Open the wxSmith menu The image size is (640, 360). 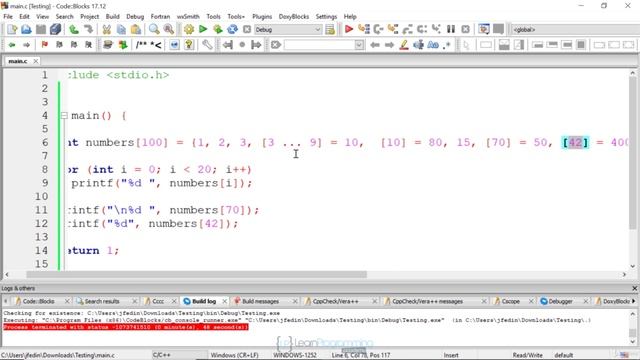click(x=188, y=17)
